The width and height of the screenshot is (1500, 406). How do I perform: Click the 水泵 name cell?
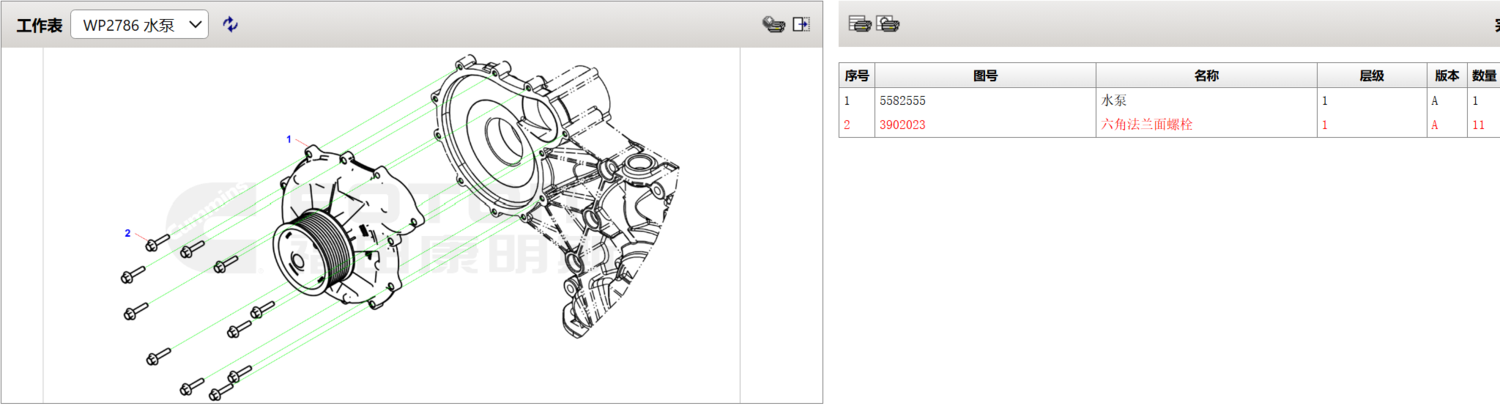pos(1114,101)
